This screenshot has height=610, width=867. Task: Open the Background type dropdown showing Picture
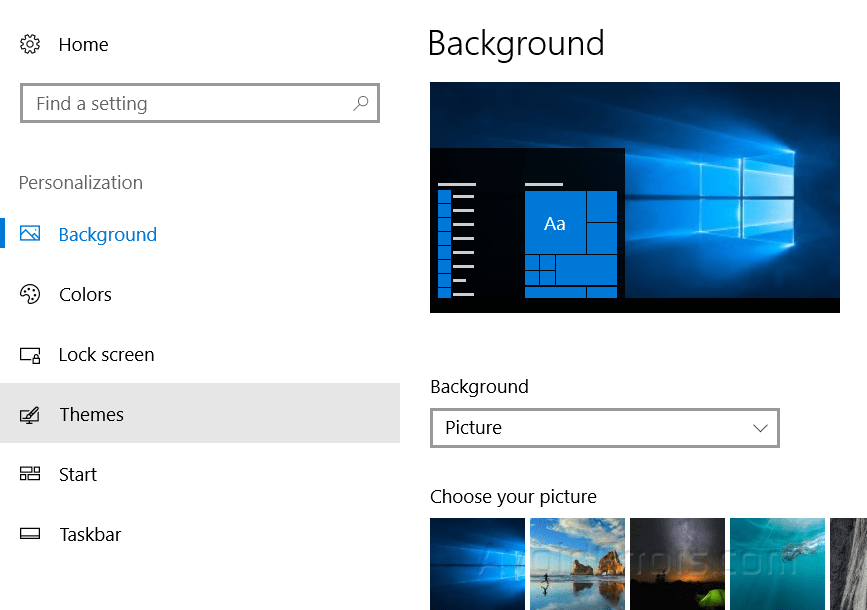point(604,428)
